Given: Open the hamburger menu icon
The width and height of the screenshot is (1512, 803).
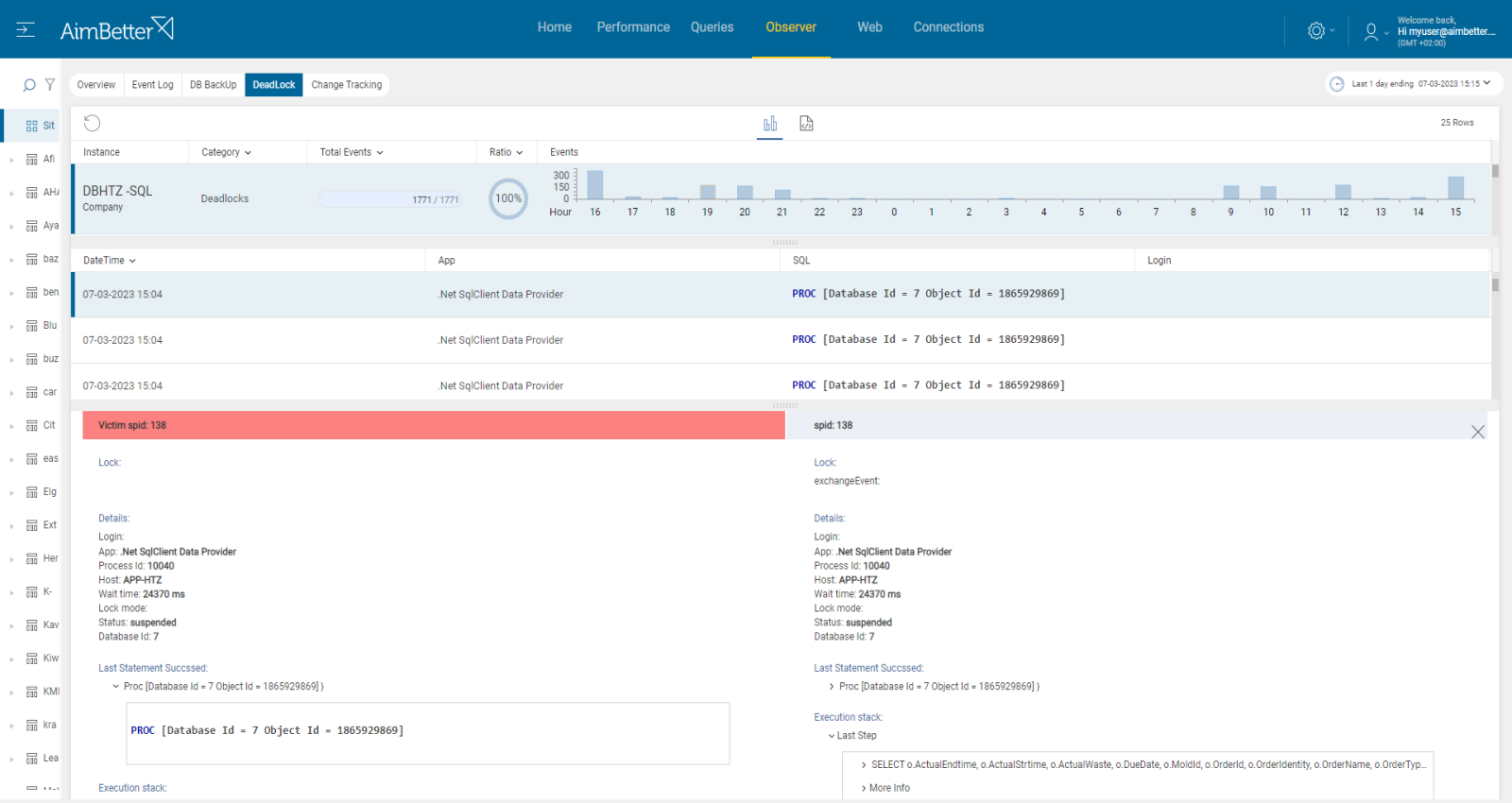Looking at the screenshot, I should (x=26, y=30).
